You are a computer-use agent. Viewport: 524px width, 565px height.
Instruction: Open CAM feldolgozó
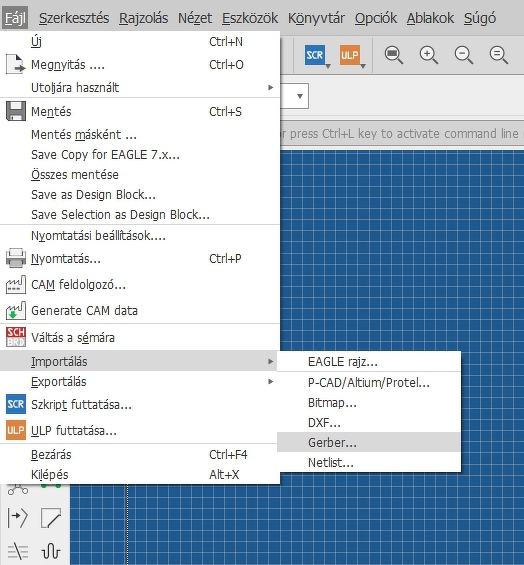140,285
